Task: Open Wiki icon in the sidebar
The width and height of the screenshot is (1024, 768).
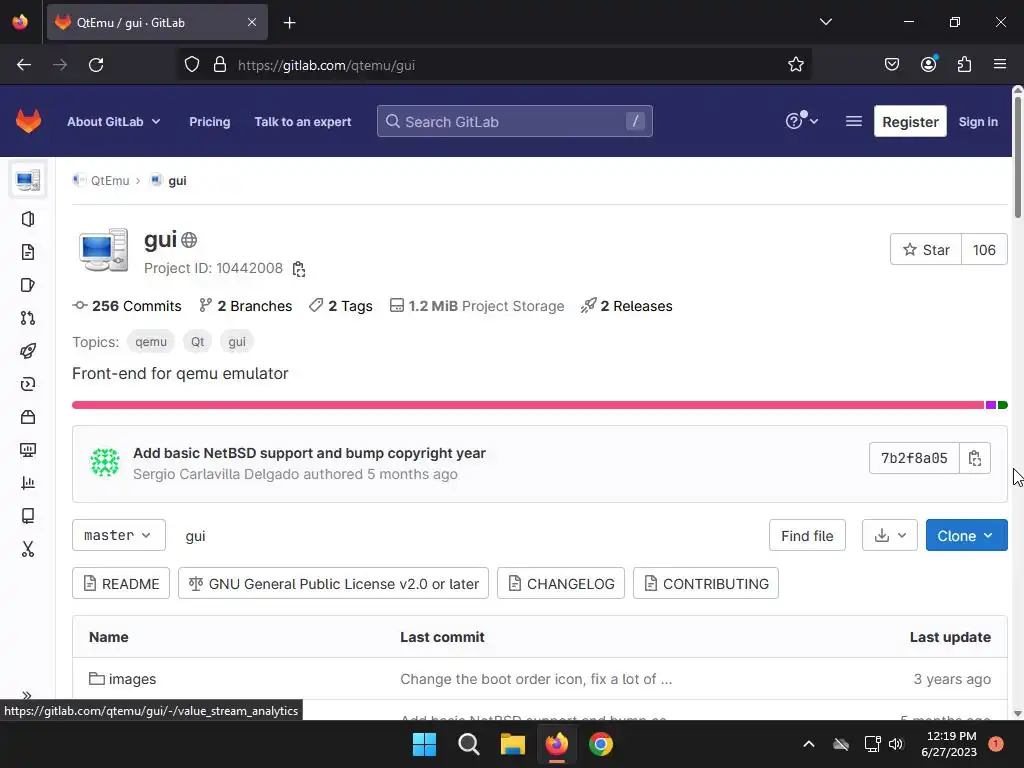Action: point(28,516)
